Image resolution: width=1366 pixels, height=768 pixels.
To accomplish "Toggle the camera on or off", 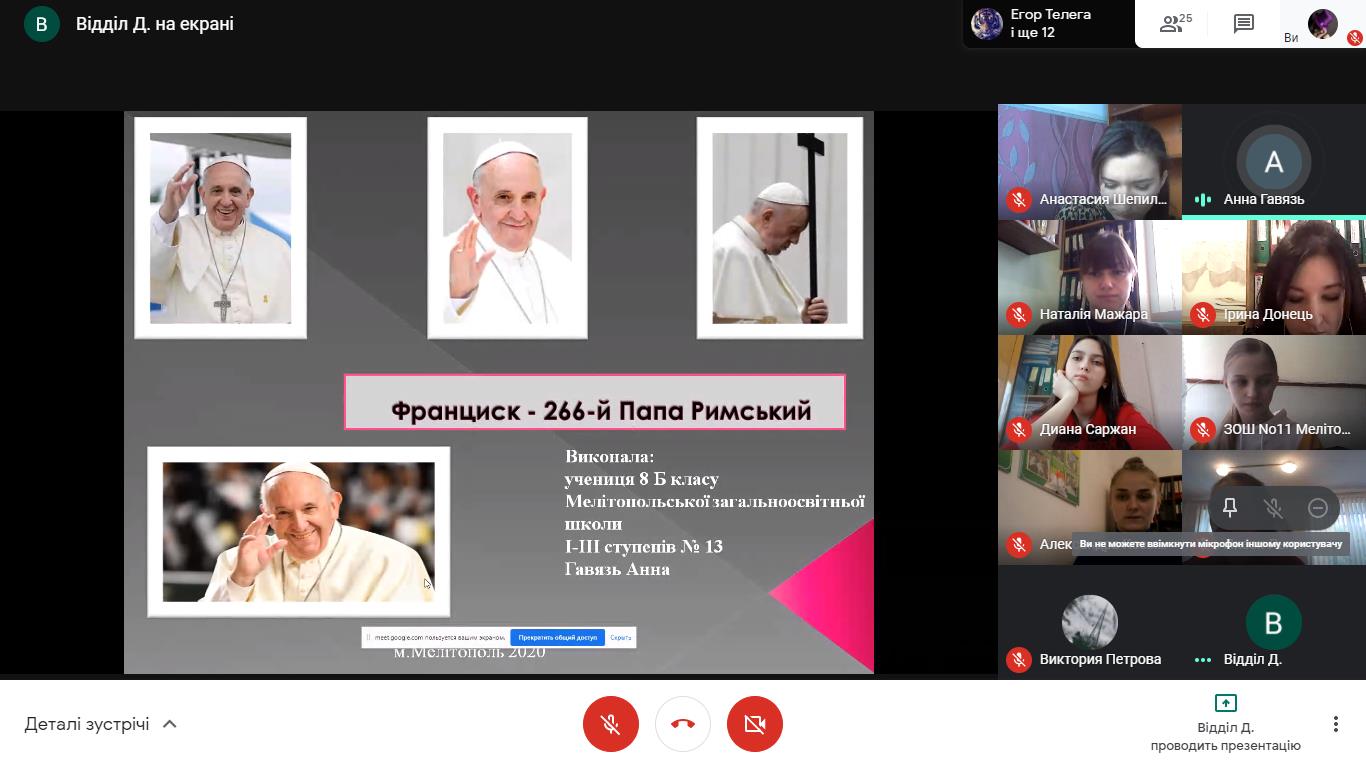I will (755, 724).
